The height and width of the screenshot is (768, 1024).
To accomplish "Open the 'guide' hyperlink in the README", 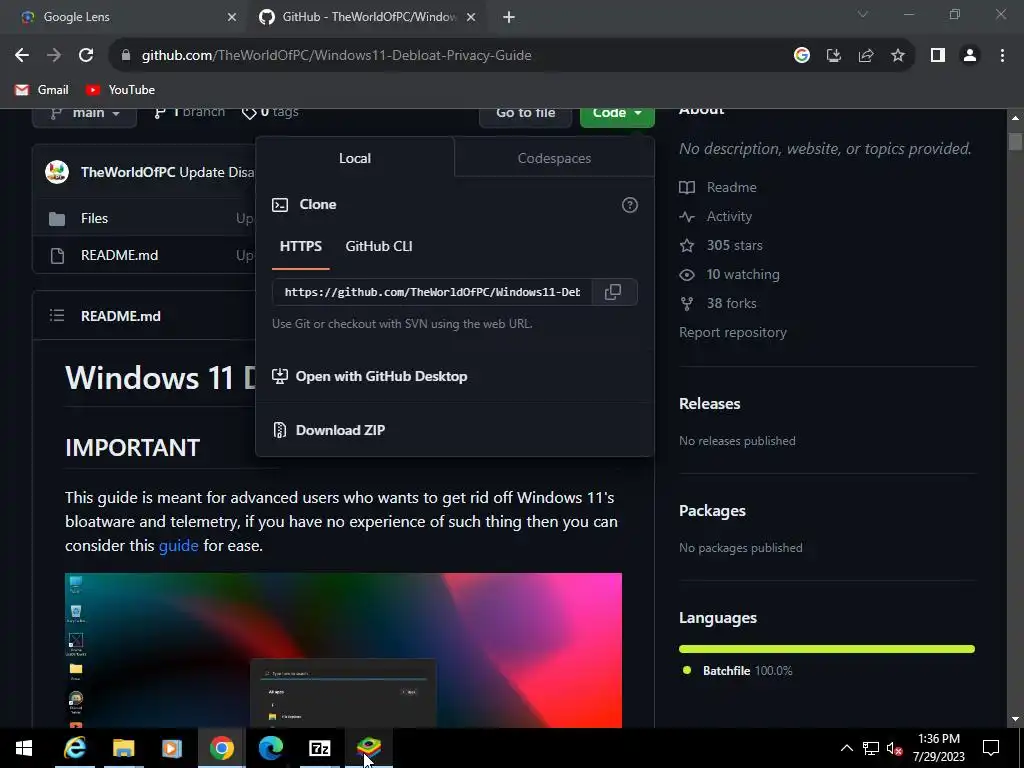I will 178,545.
